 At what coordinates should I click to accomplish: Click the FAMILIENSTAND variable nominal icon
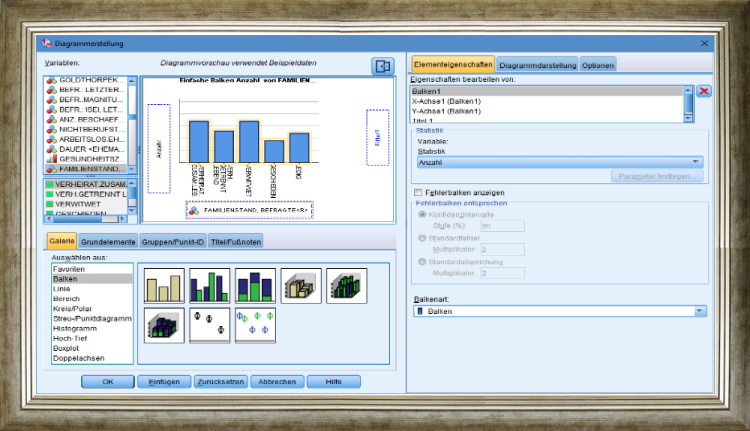coord(52,169)
